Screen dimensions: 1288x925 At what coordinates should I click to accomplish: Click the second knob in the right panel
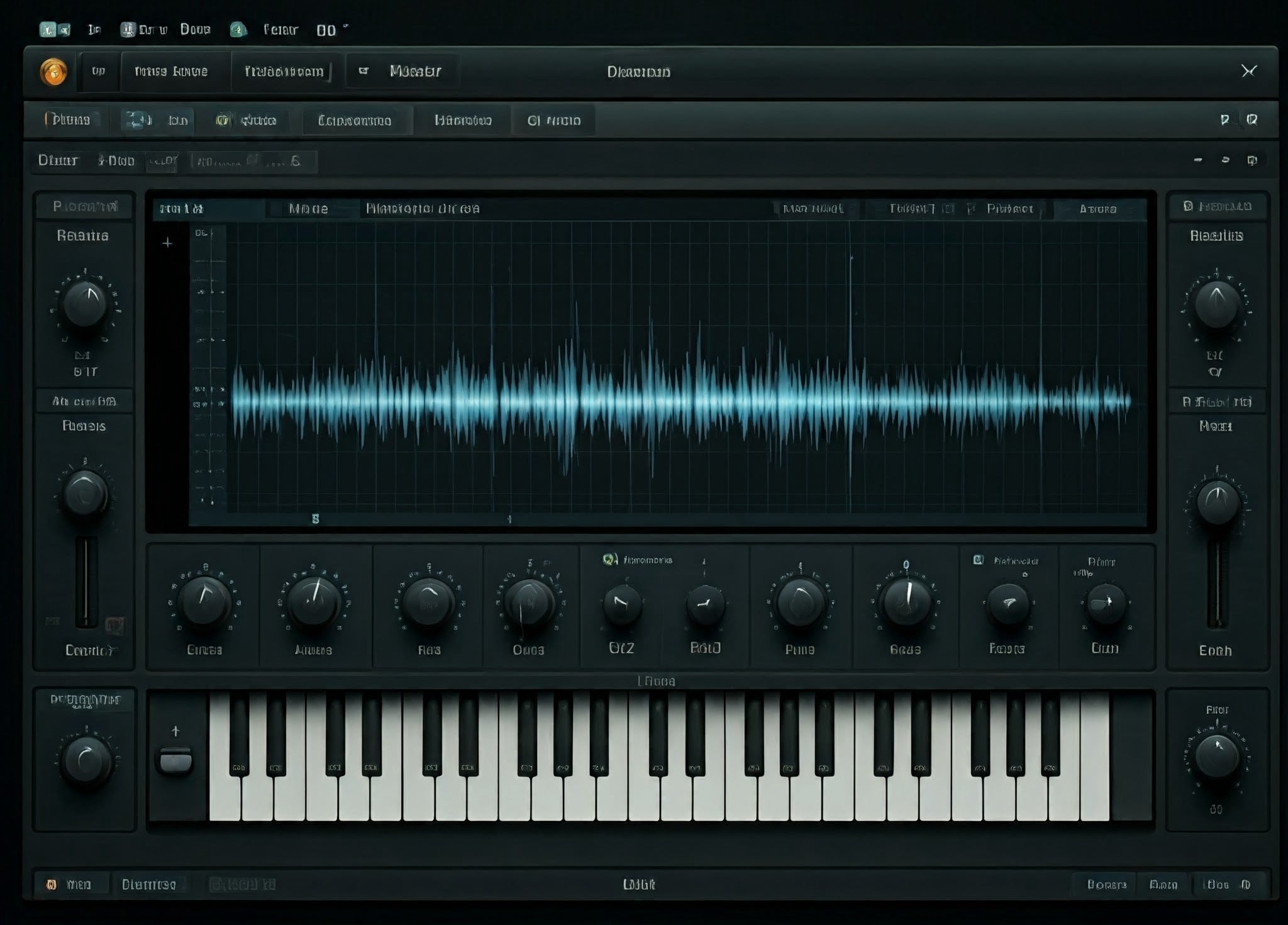(1218, 502)
